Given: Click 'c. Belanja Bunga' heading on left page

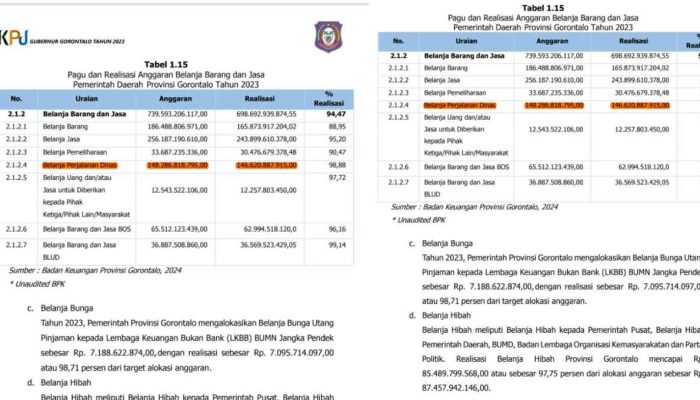Looking at the screenshot, I should (x=60, y=308).
